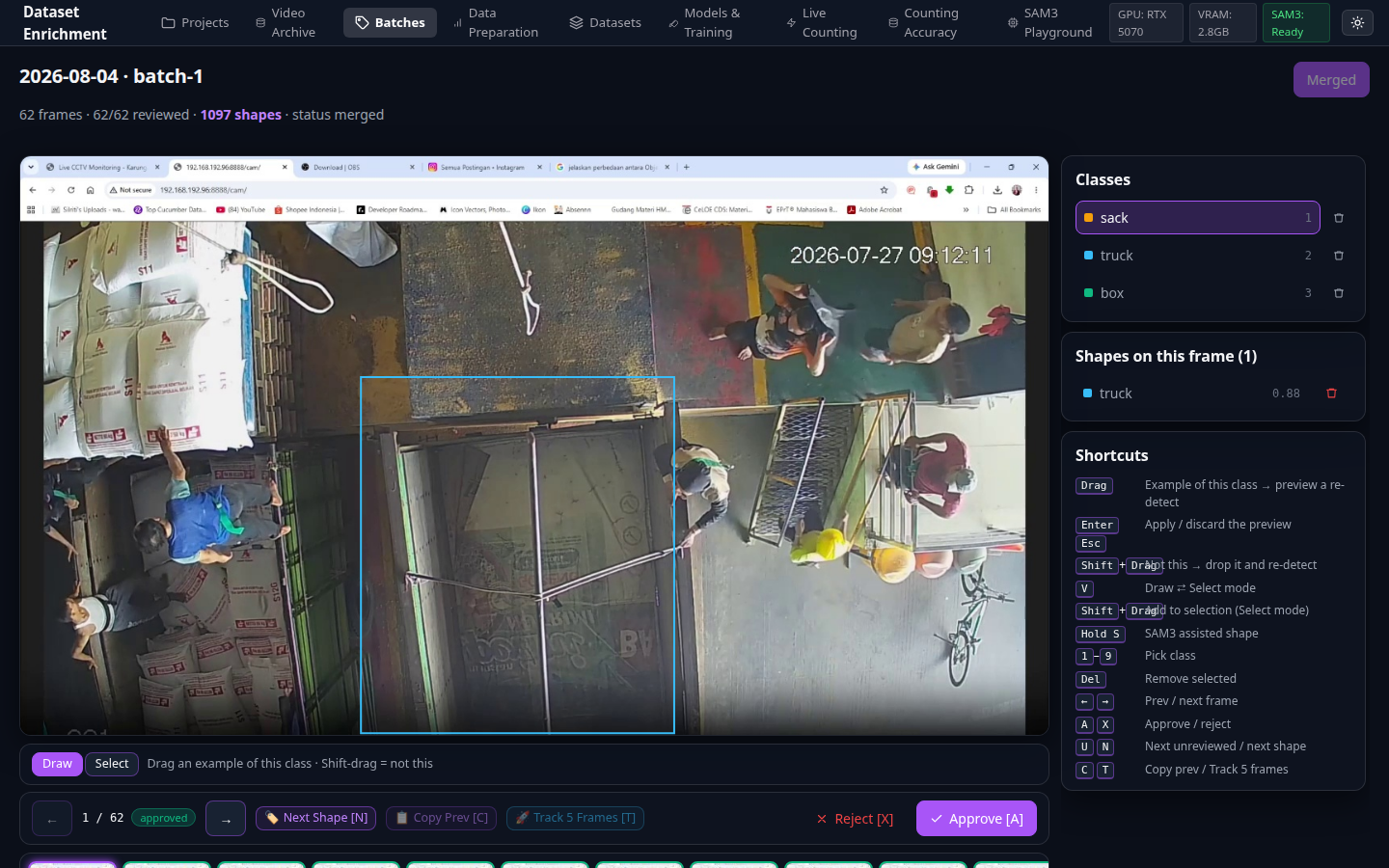
Task: Open the SAM3 Playground page
Action: [1049, 22]
